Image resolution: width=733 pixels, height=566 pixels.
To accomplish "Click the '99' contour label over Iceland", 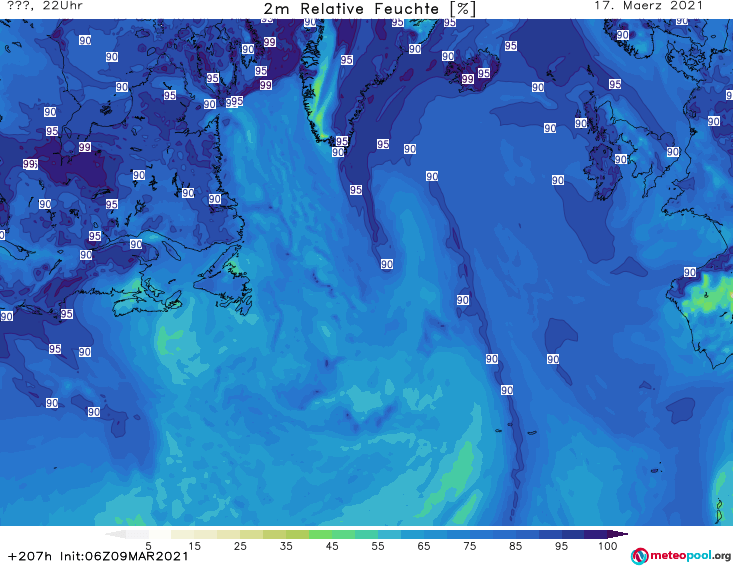I will pyautogui.click(x=467, y=79).
